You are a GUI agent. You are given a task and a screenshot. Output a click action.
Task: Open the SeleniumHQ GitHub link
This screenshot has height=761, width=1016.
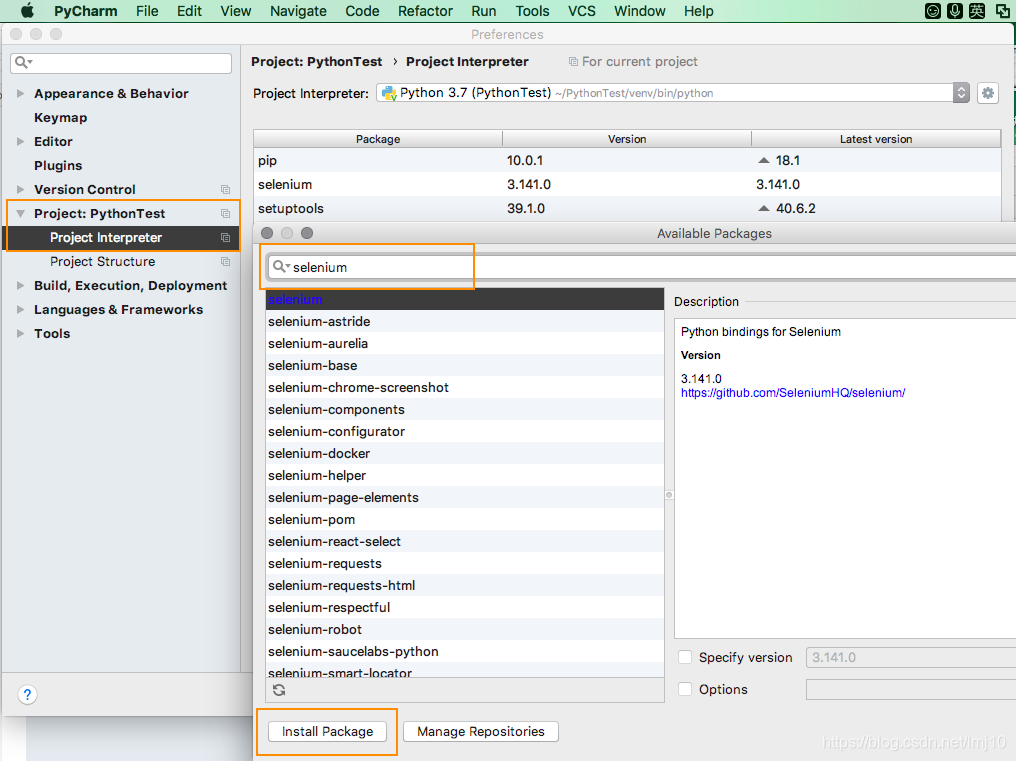793,393
